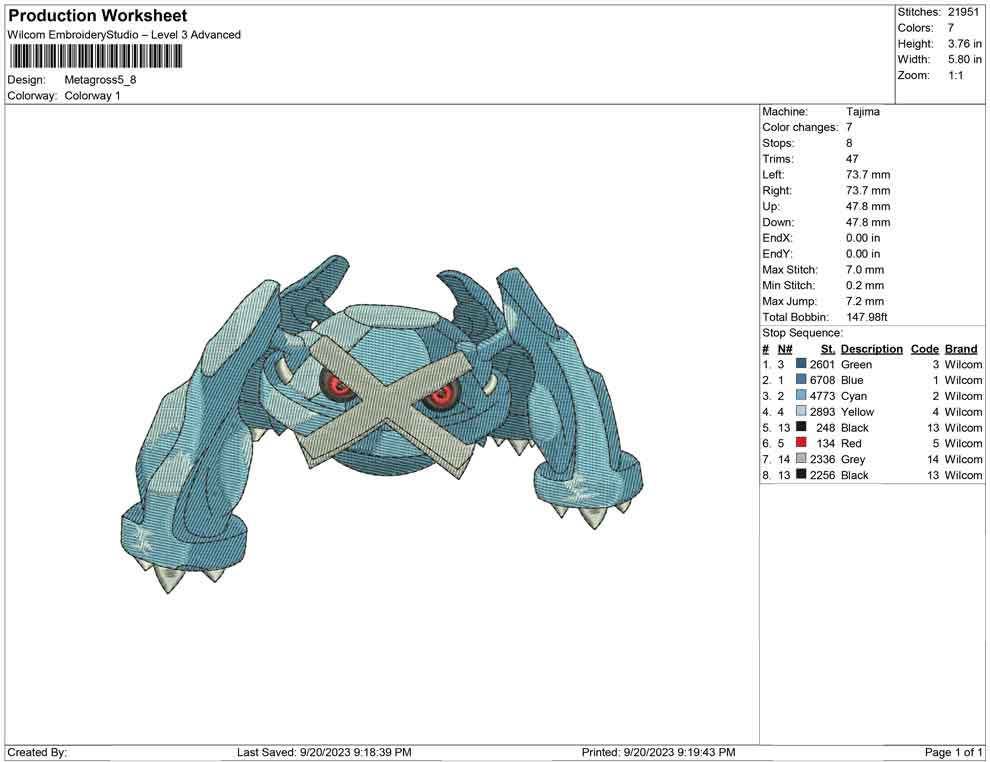Click the Stops value 8
This screenshot has width=990, height=762.
tap(849, 143)
